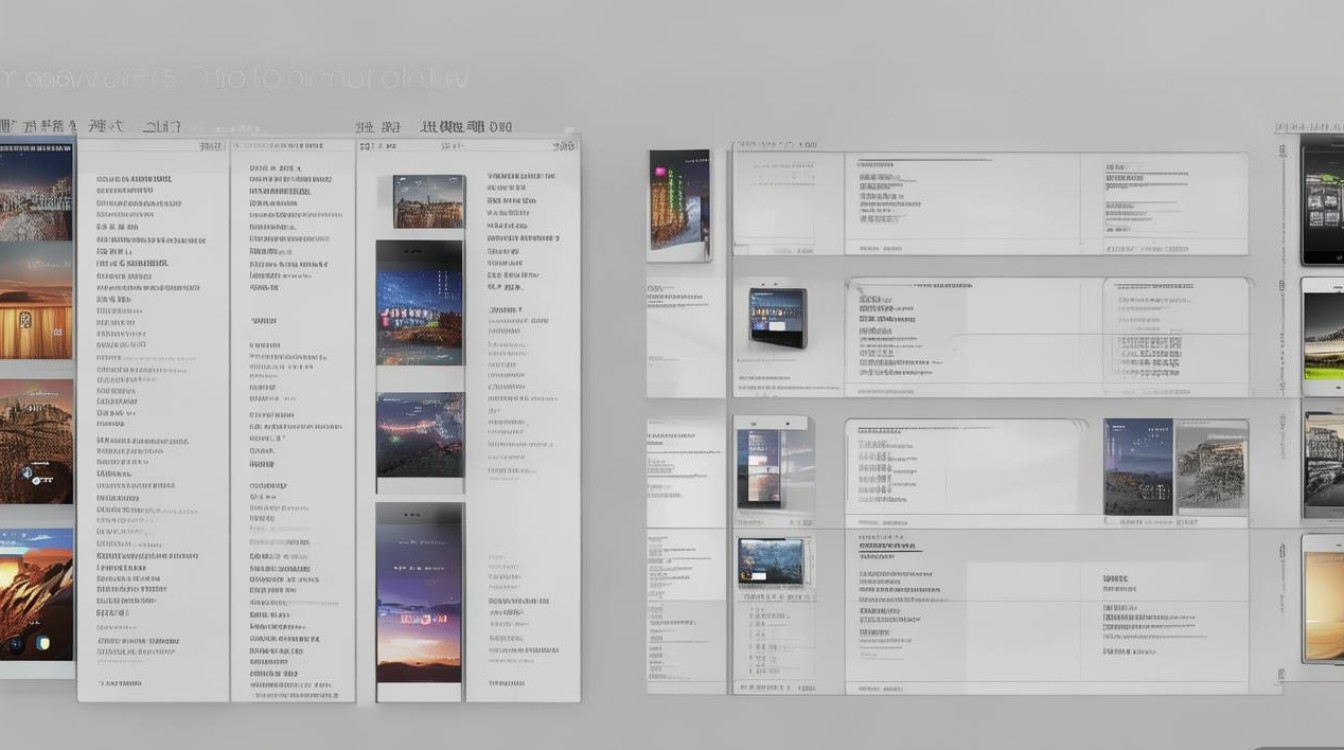Open the tilted colorful booklet cover image
The height and width of the screenshot is (750, 1344).
coord(678,203)
